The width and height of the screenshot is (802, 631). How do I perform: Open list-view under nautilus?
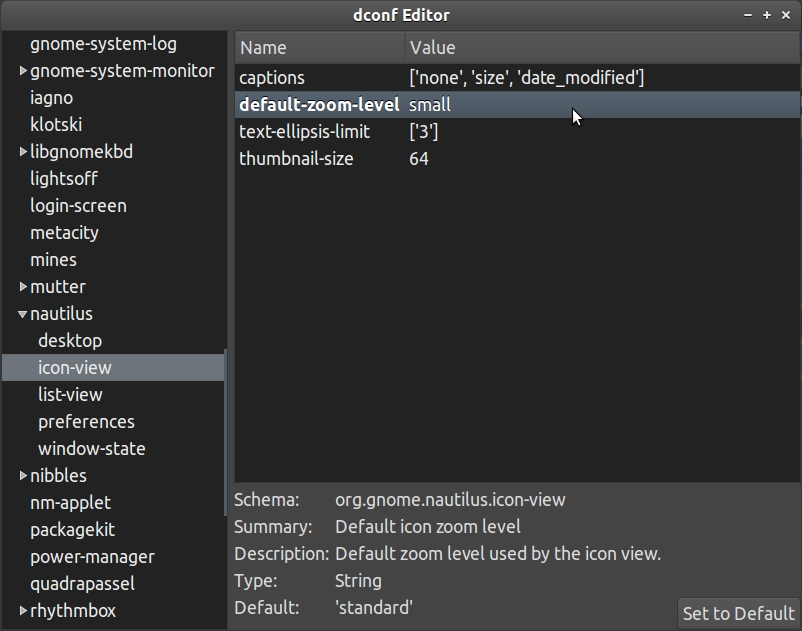click(70, 395)
